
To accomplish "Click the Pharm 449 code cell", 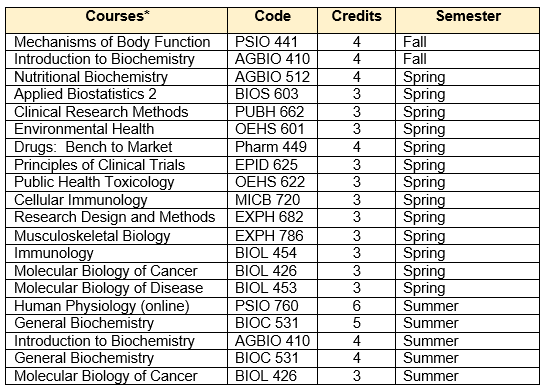I will coord(273,147).
